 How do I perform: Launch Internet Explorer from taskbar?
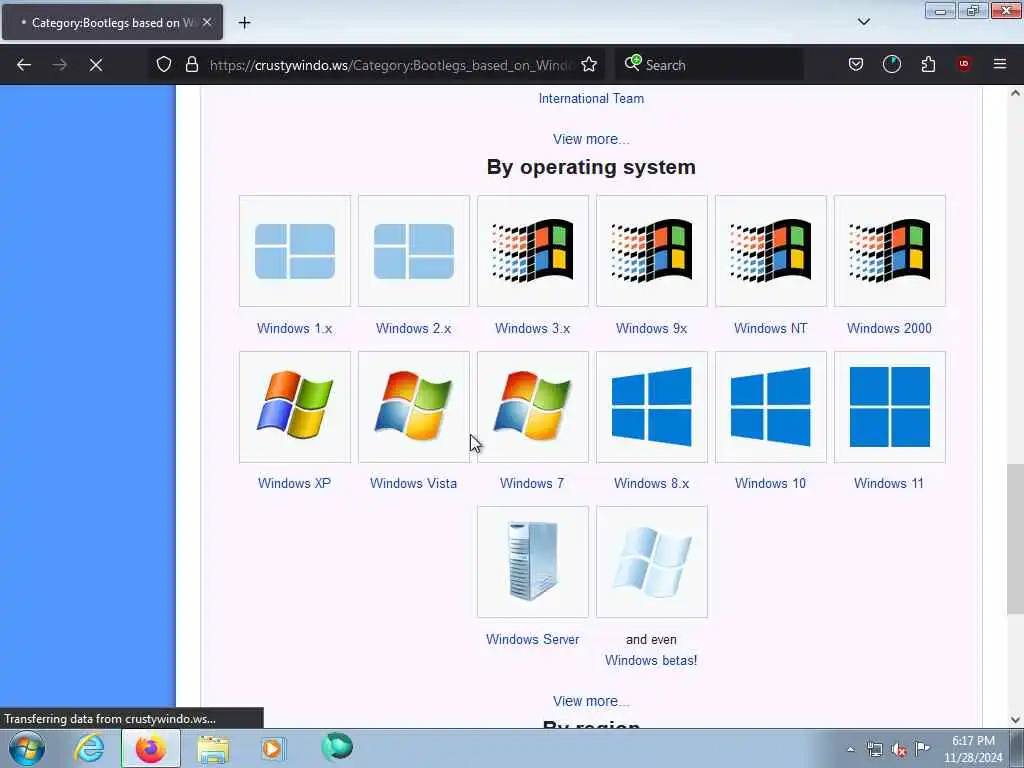[89, 748]
